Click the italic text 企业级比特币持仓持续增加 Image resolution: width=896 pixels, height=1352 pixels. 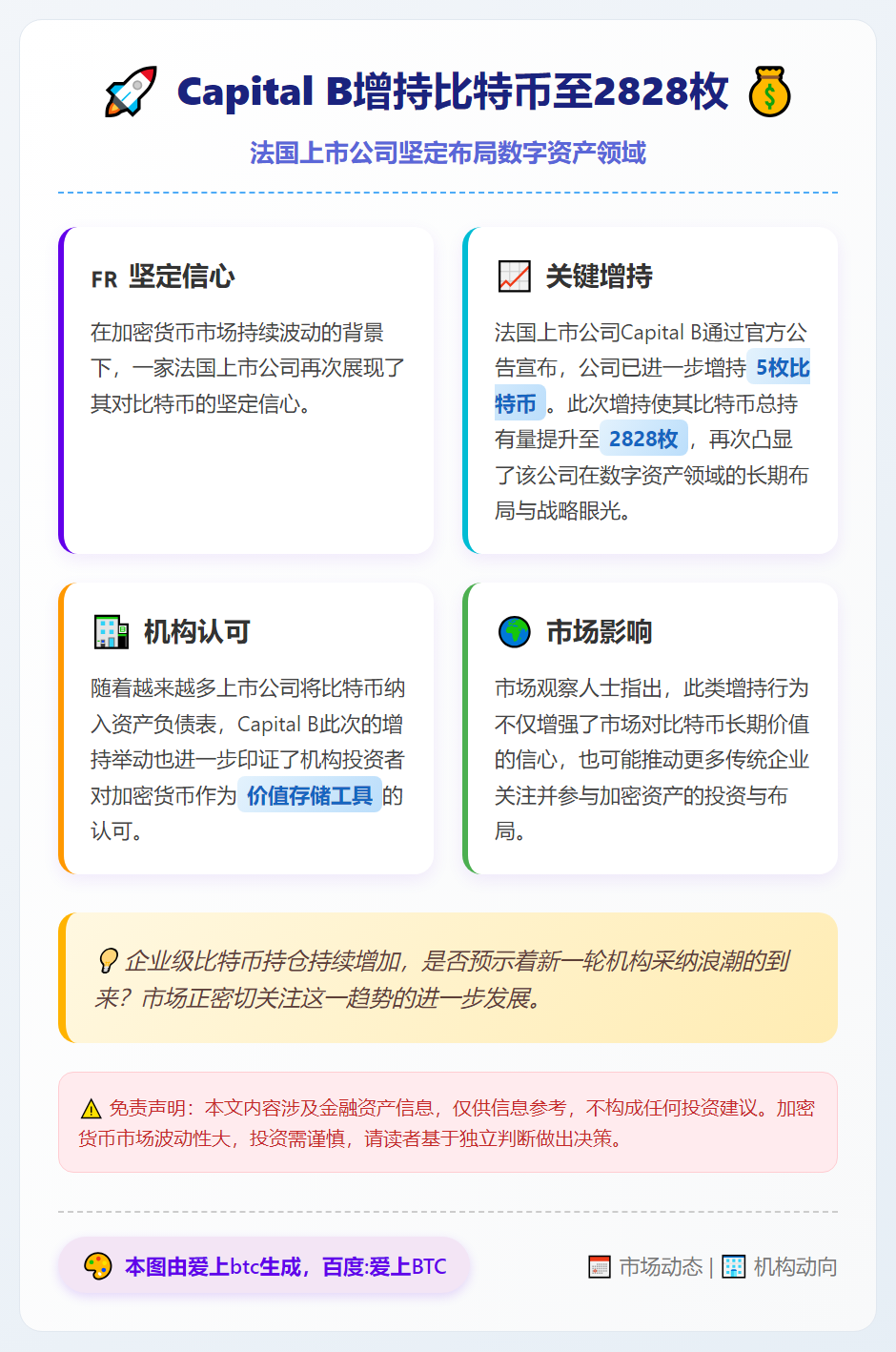click(262, 961)
